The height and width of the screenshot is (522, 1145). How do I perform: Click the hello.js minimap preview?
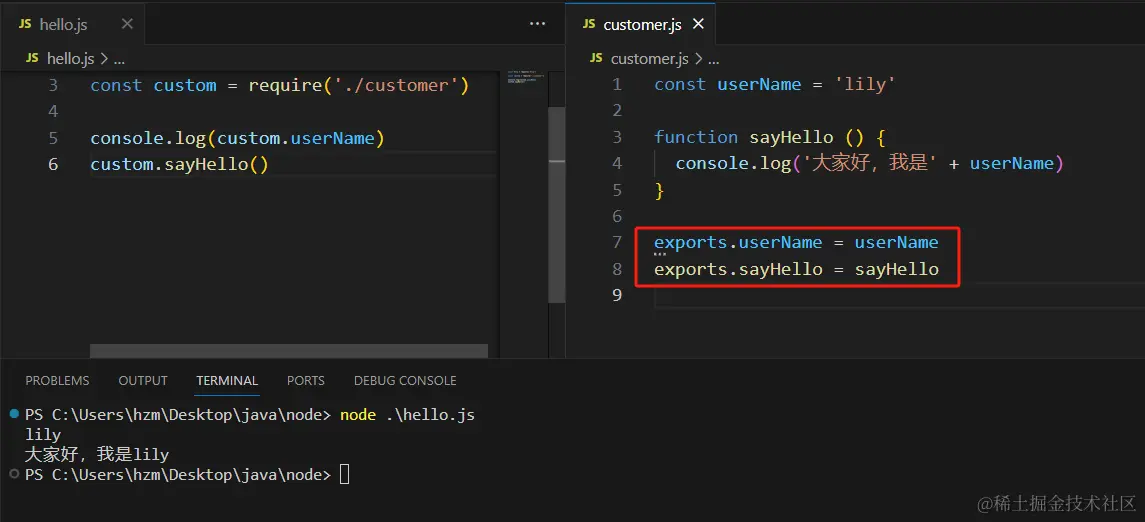(x=524, y=77)
